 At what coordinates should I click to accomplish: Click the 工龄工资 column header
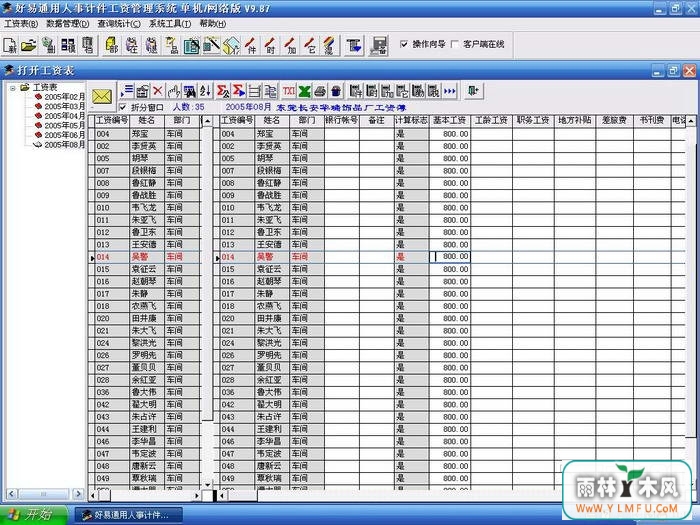coord(491,121)
